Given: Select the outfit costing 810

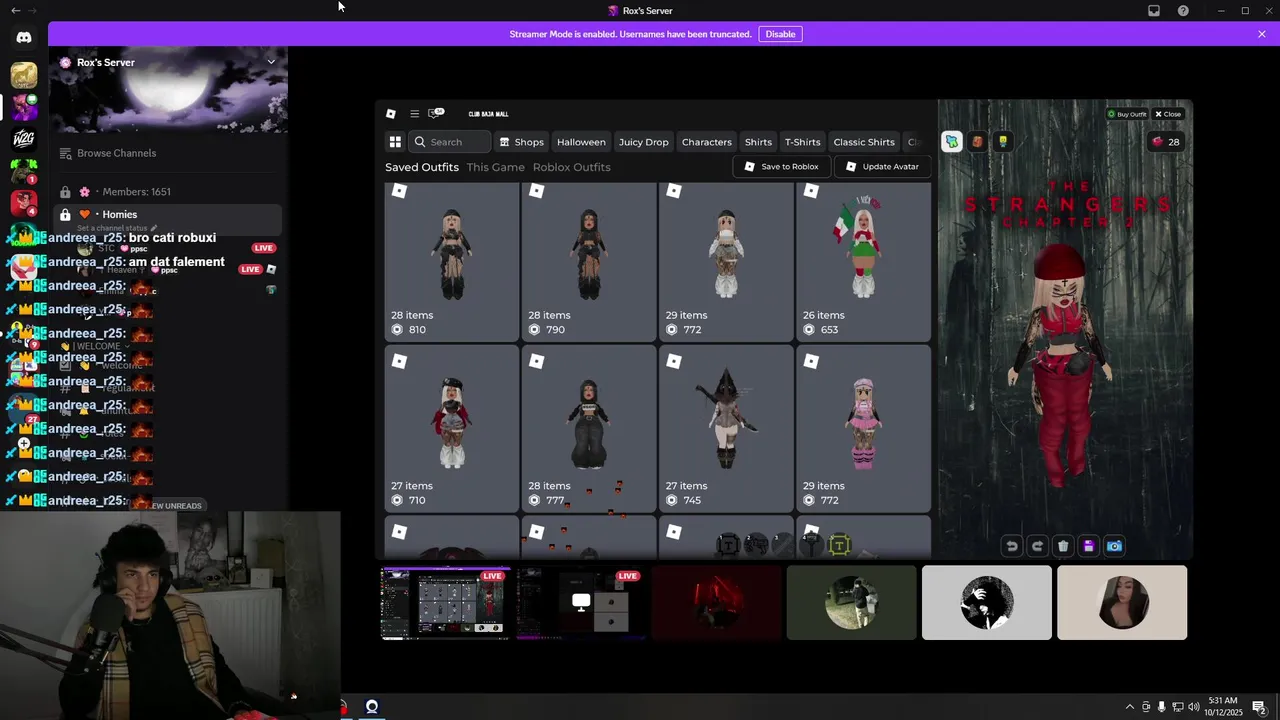Looking at the screenshot, I should [452, 261].
